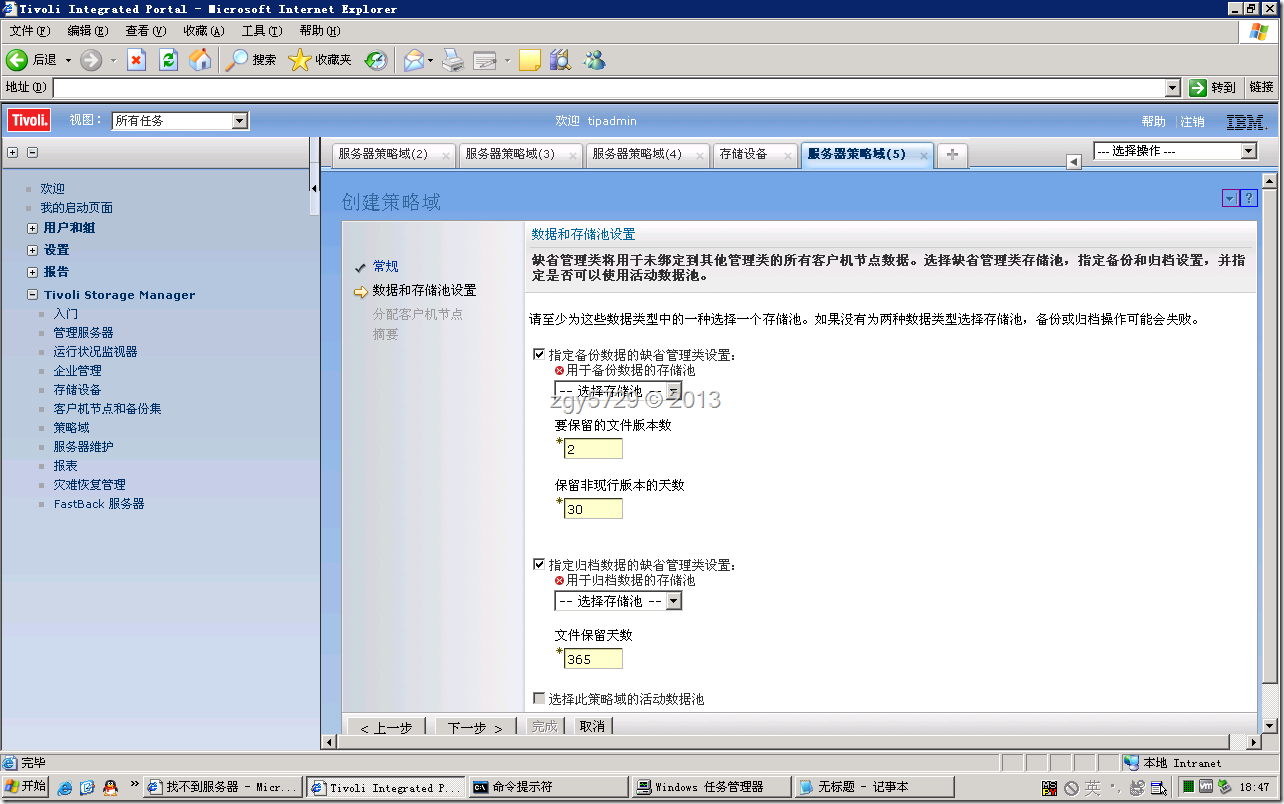Click the 下一步 next button
Viewport: 1284px width, 804px height.
pos(476,727)
